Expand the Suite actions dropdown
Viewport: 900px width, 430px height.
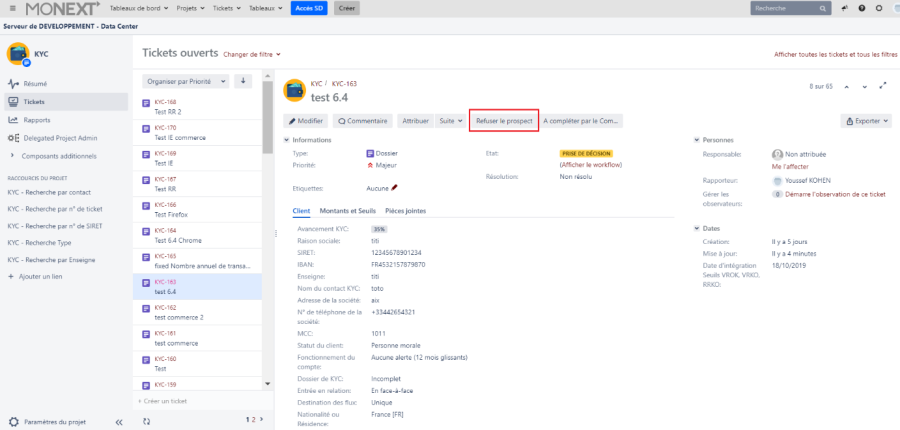tap(451, 121)
